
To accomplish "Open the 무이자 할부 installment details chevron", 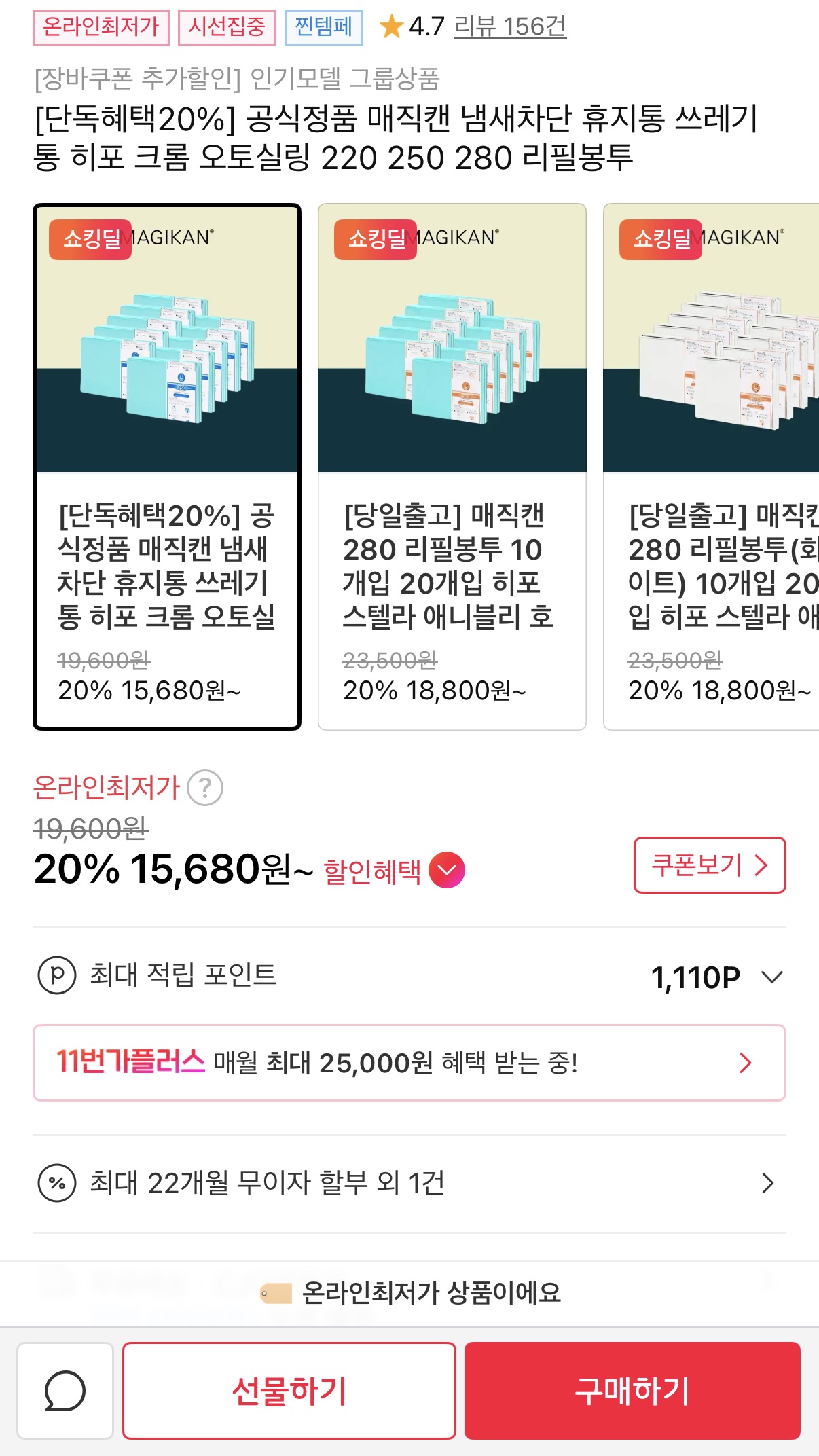I will (767, 1183).
